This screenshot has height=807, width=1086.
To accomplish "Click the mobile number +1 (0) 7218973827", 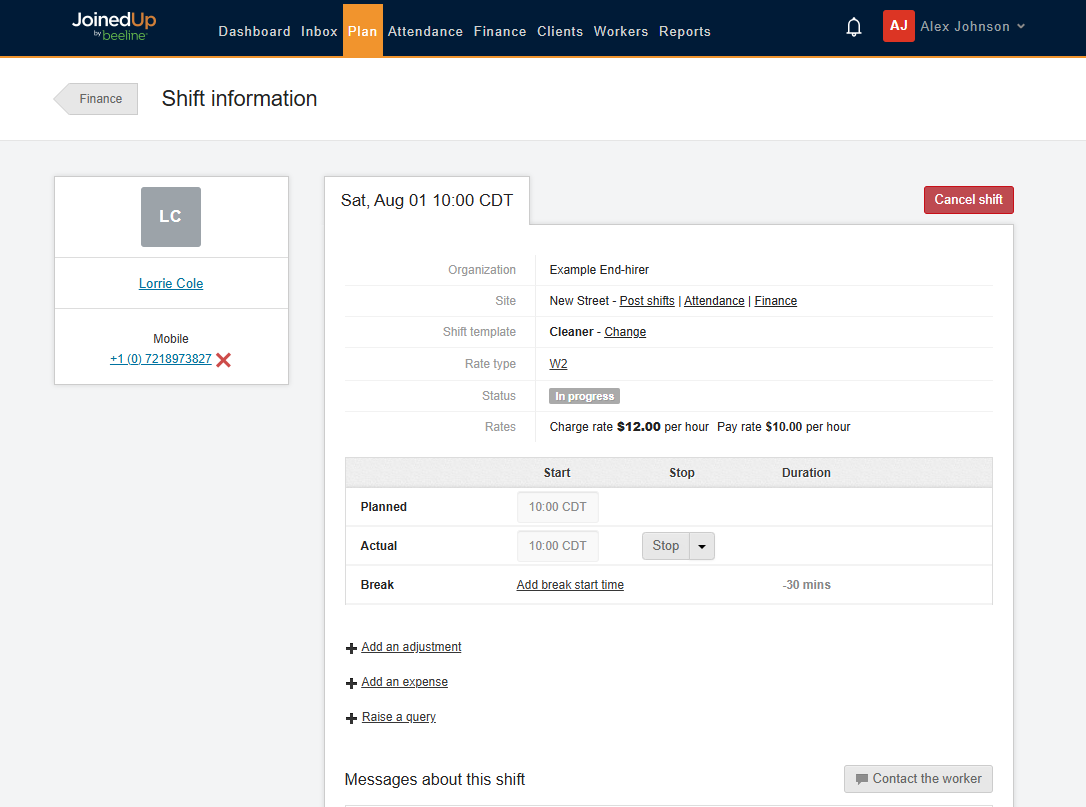I will point(161,359).
